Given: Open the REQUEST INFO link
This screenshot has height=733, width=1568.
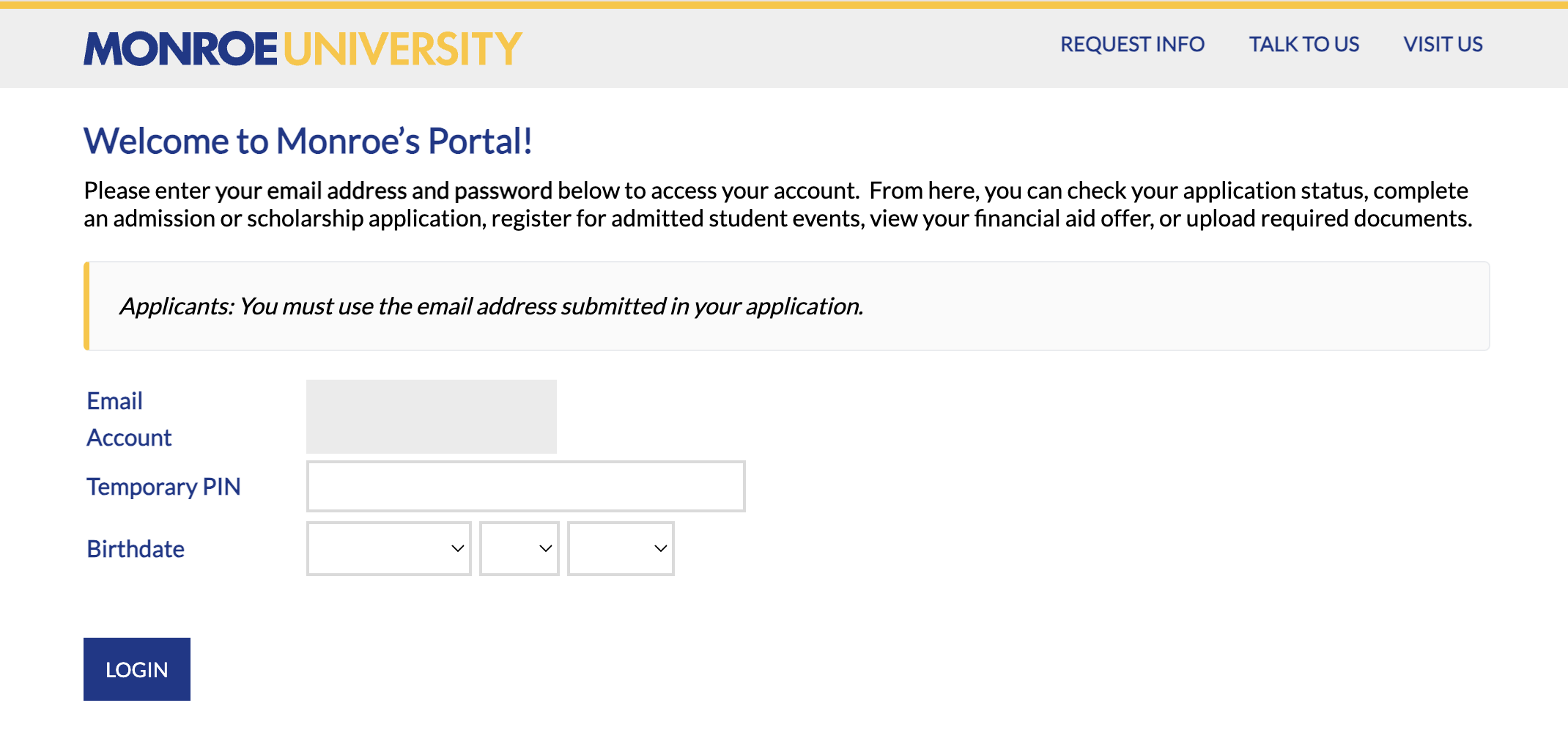Looking at the screenshot, I should 1132,45.
